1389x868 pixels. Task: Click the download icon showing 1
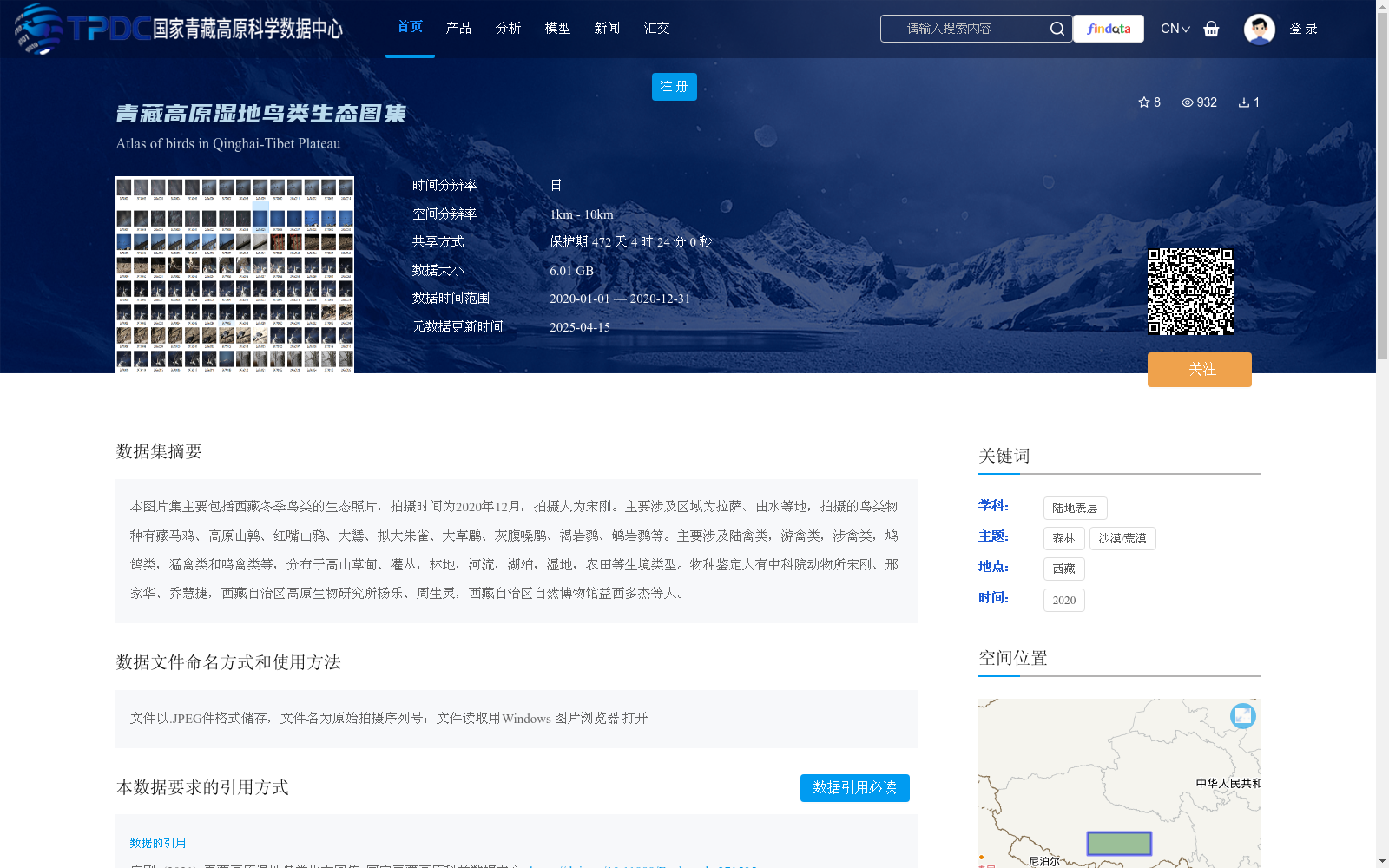(x=1243, y=102)
